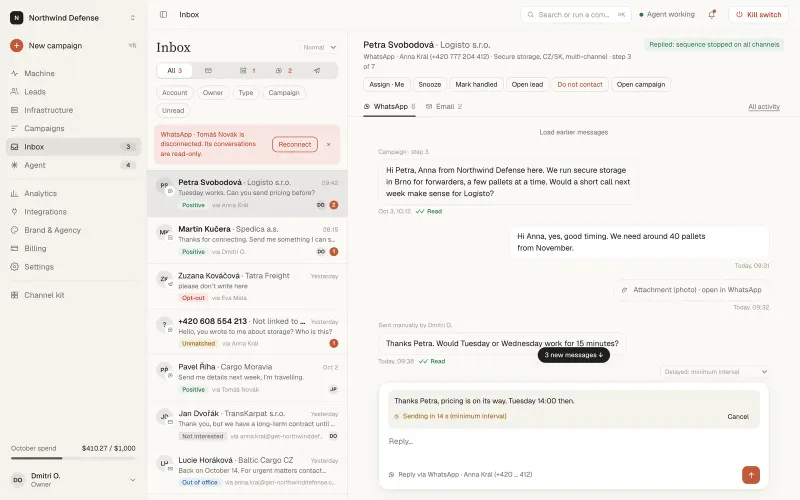Screen dimensions: 800x500
Task: Open Zuzana Kováčová conversation
Action: pyautogui.click(x=247, y=287)
